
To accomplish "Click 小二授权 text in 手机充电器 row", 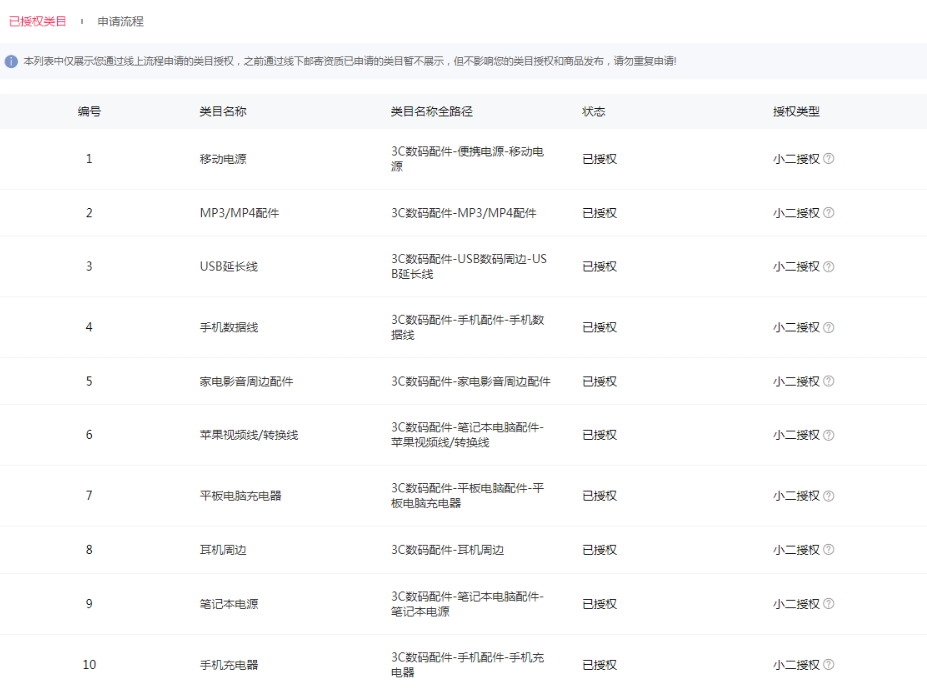I will click(796, 665).
